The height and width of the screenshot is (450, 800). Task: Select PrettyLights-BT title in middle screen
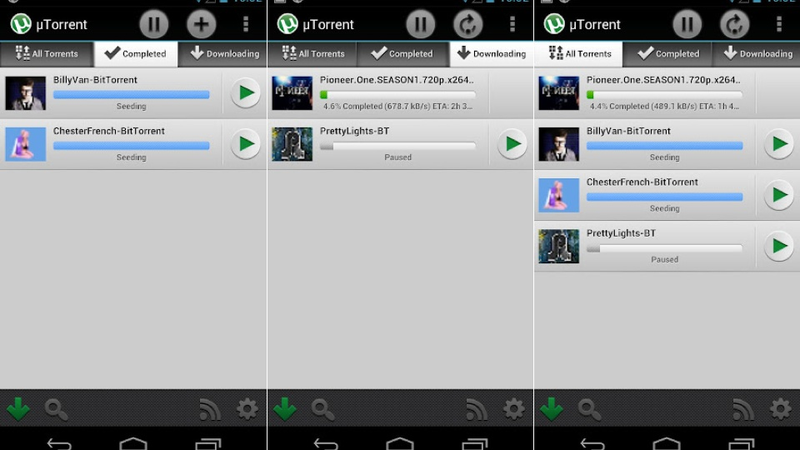coord(355,131)
